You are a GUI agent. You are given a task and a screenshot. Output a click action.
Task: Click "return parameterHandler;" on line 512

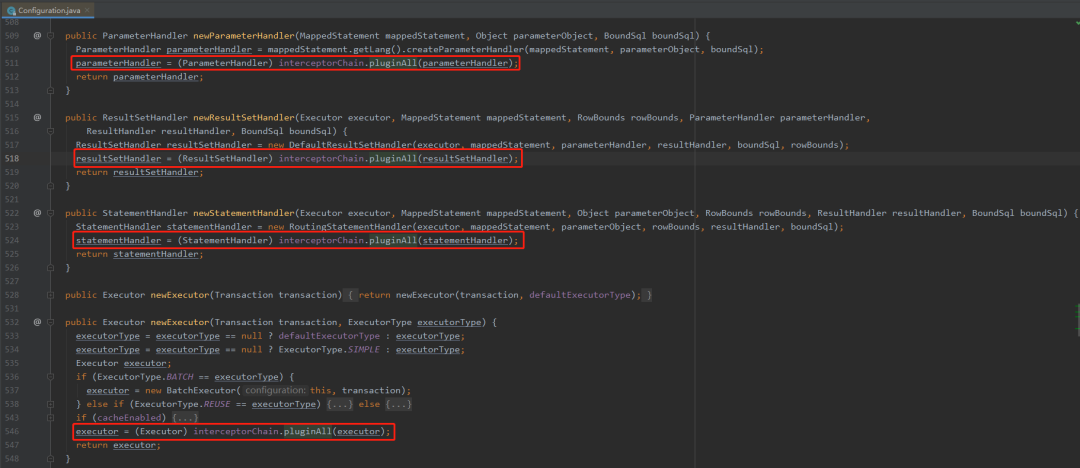coord(141,77)
